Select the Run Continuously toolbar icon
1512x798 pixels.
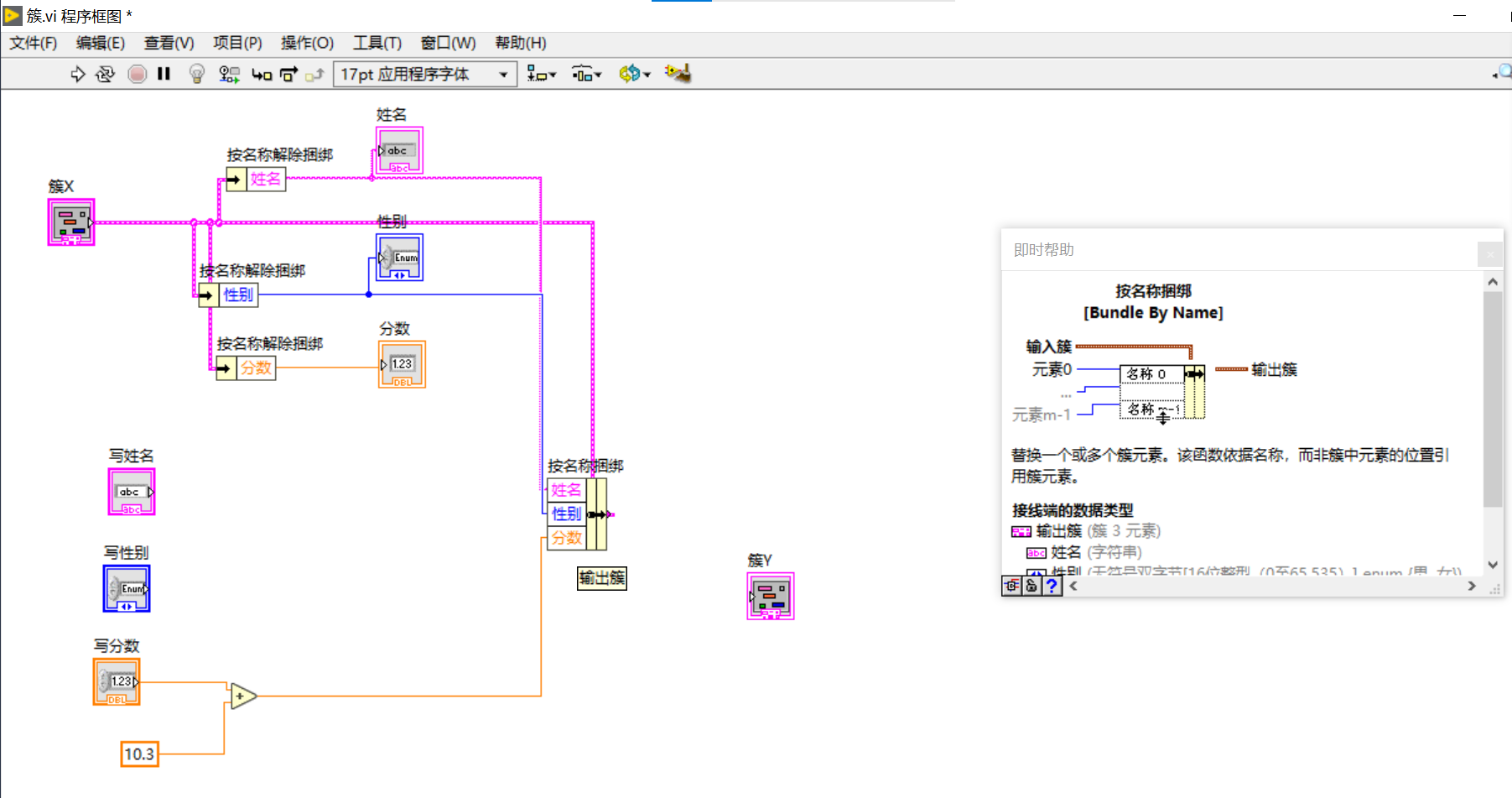(x=105, y=74)
